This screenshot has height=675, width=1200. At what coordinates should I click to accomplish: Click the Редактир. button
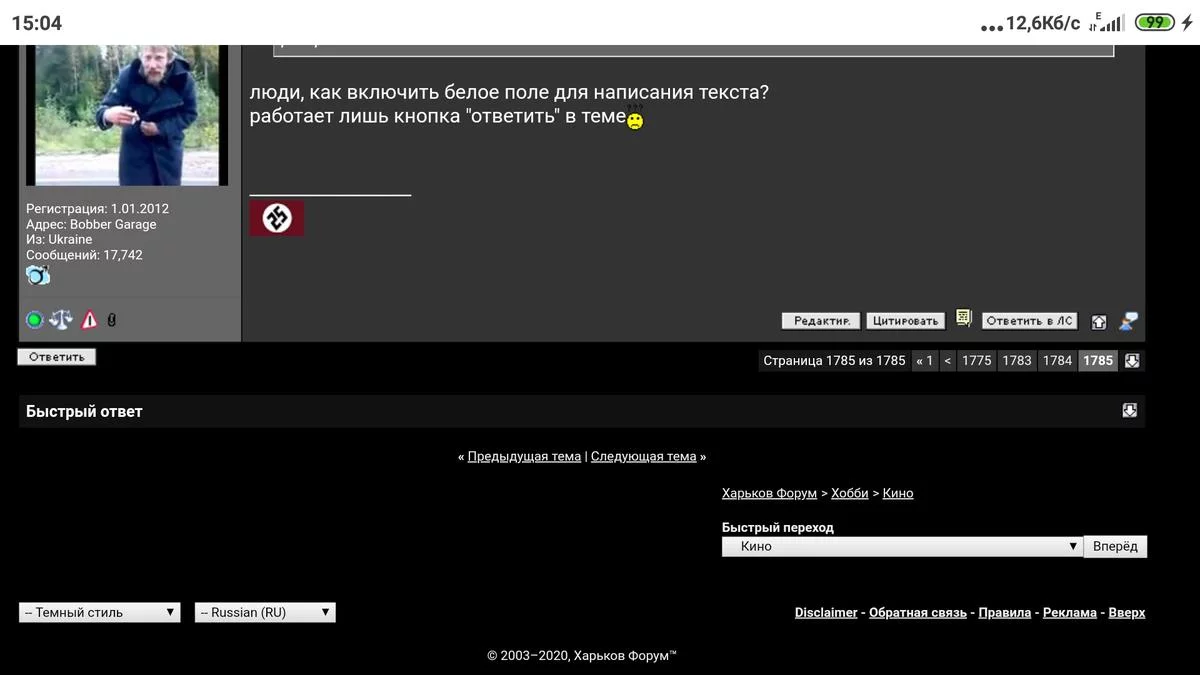coord(821,321)
